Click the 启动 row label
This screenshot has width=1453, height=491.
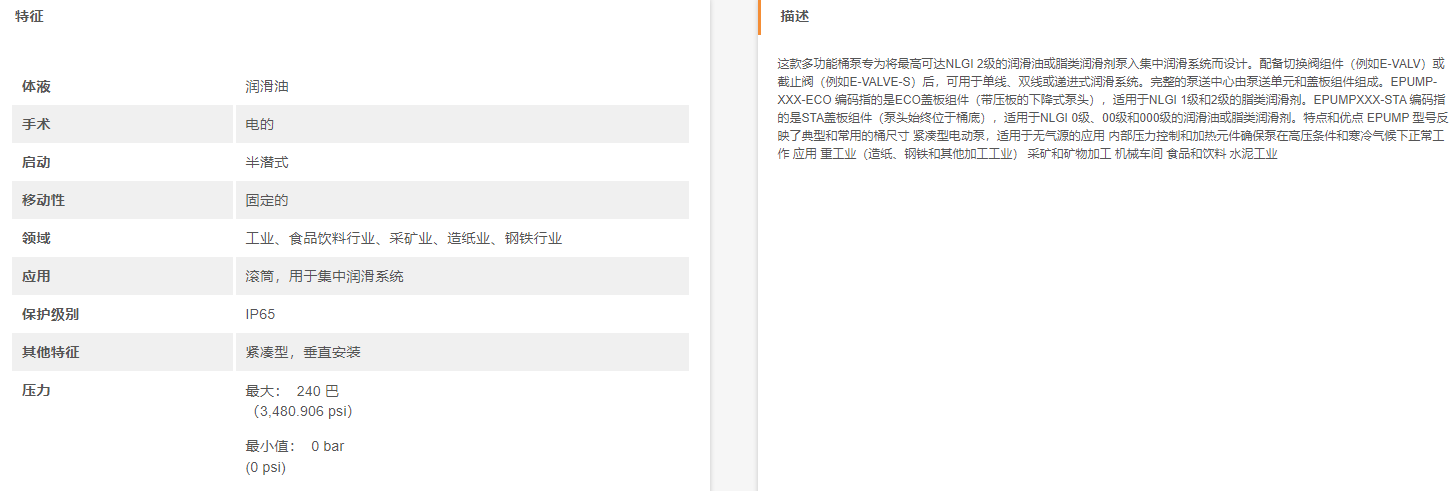click(x=36, y=163)
